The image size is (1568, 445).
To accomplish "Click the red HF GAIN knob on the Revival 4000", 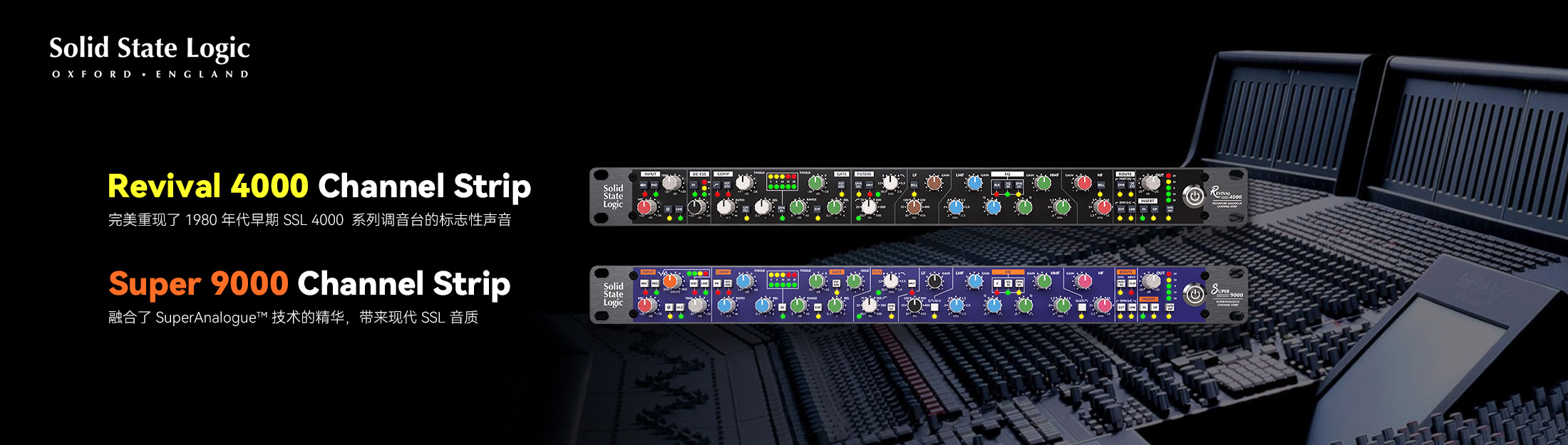I will pos(1083,183).
